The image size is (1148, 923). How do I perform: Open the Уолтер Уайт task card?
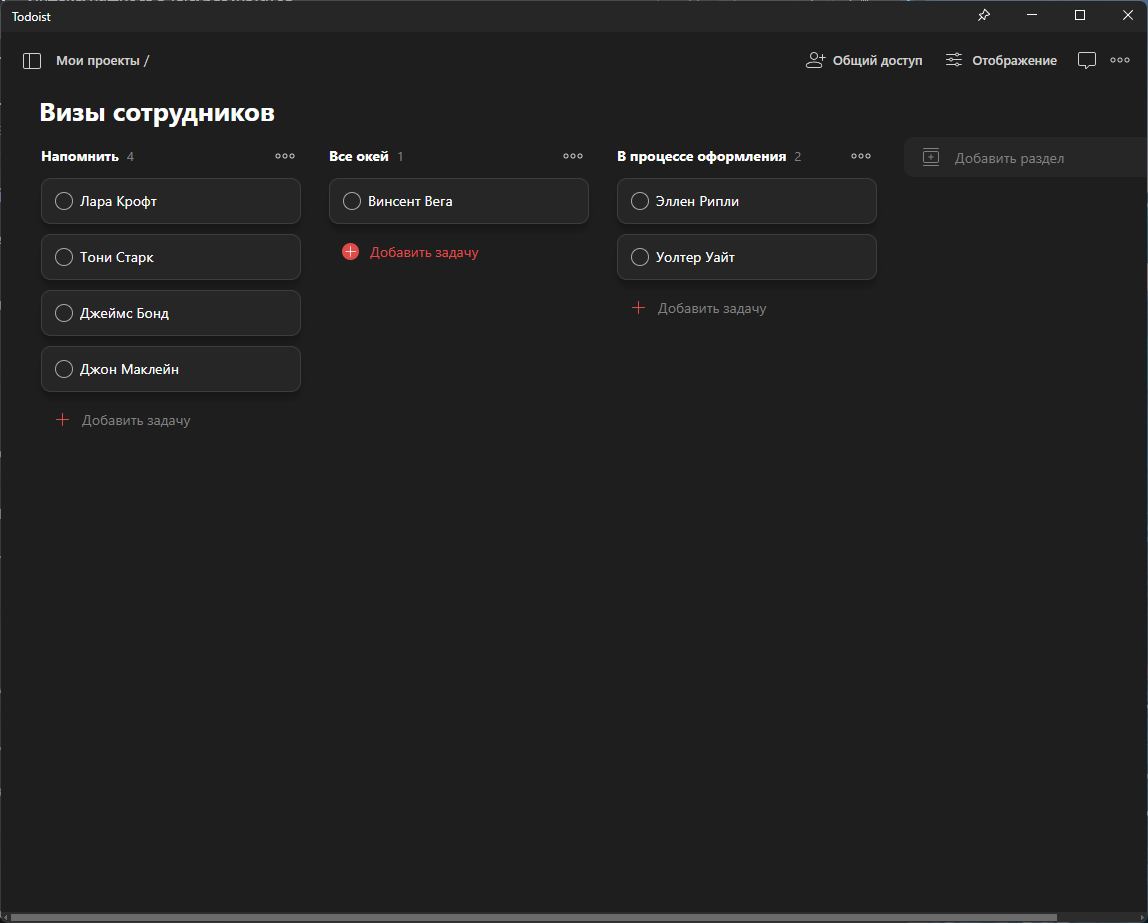coord(747,257)
